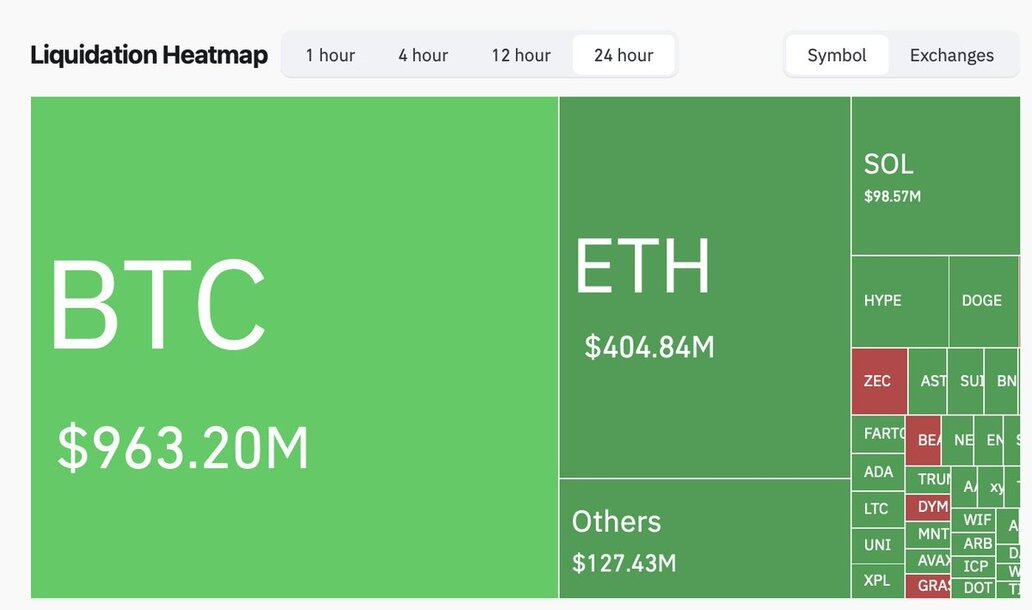Choose the 12 hour timeframe

tap(521, 55)
